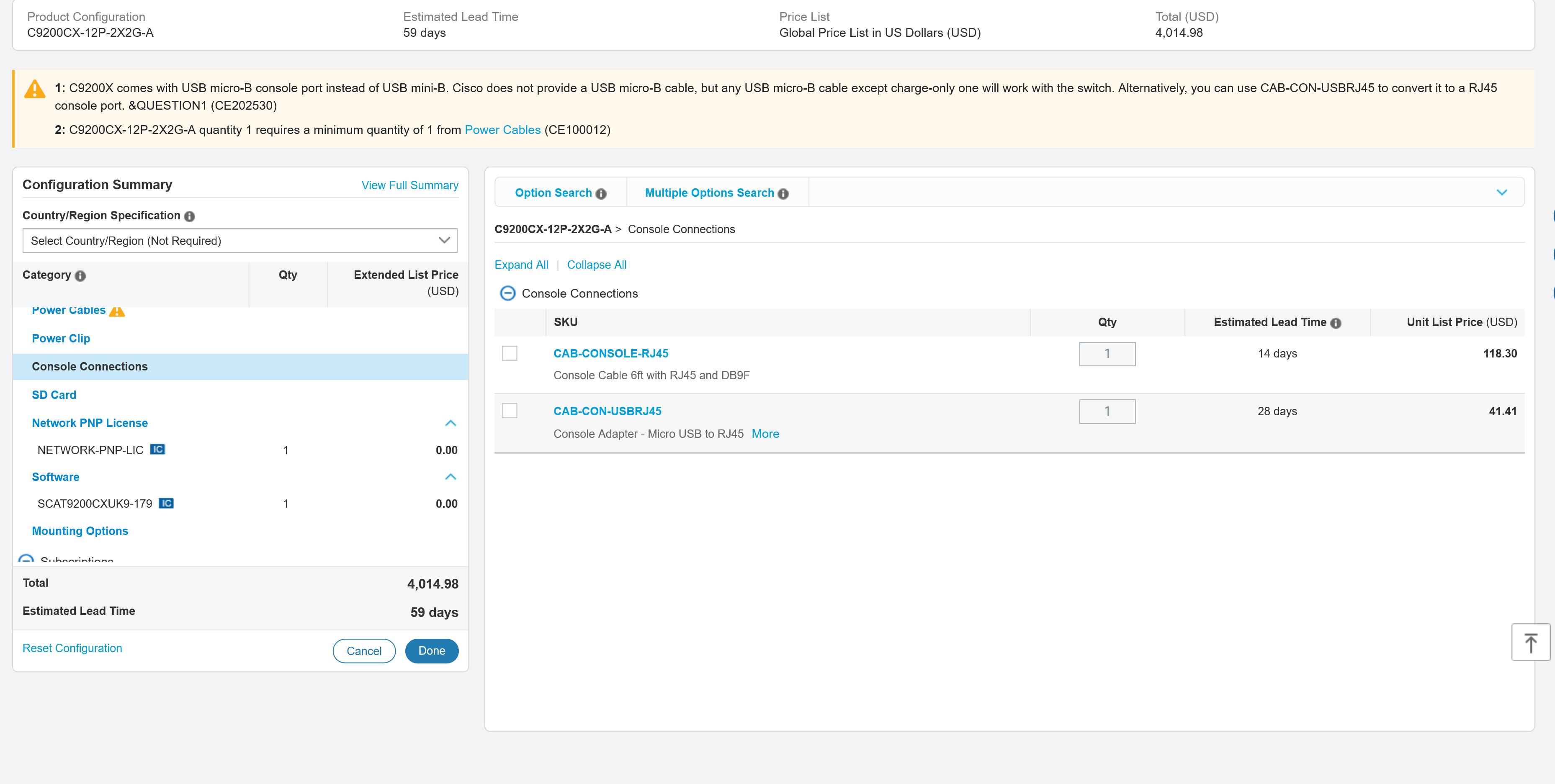Screen dimensions: 1555x784
Task: Click the 14 days lead time cell
Action: (x=1277, y=353)
